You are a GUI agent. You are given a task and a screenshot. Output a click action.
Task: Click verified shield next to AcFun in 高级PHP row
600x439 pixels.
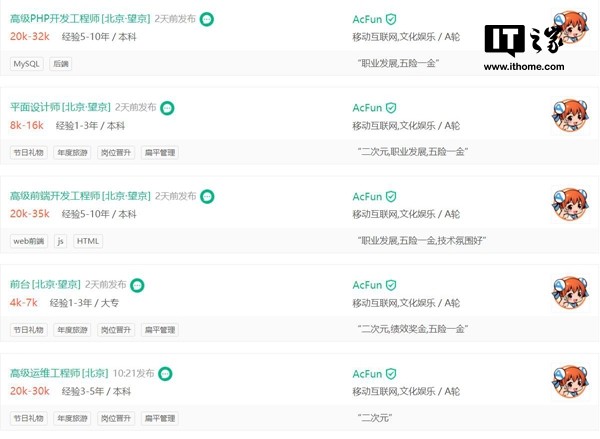tap(391, 19)
